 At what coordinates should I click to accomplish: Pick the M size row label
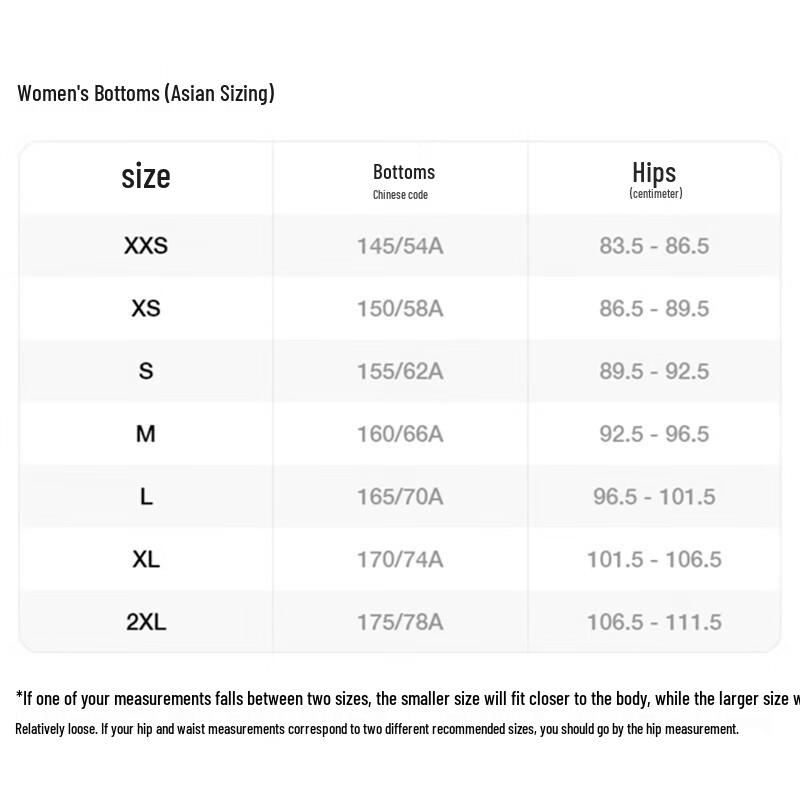point(146,434)
